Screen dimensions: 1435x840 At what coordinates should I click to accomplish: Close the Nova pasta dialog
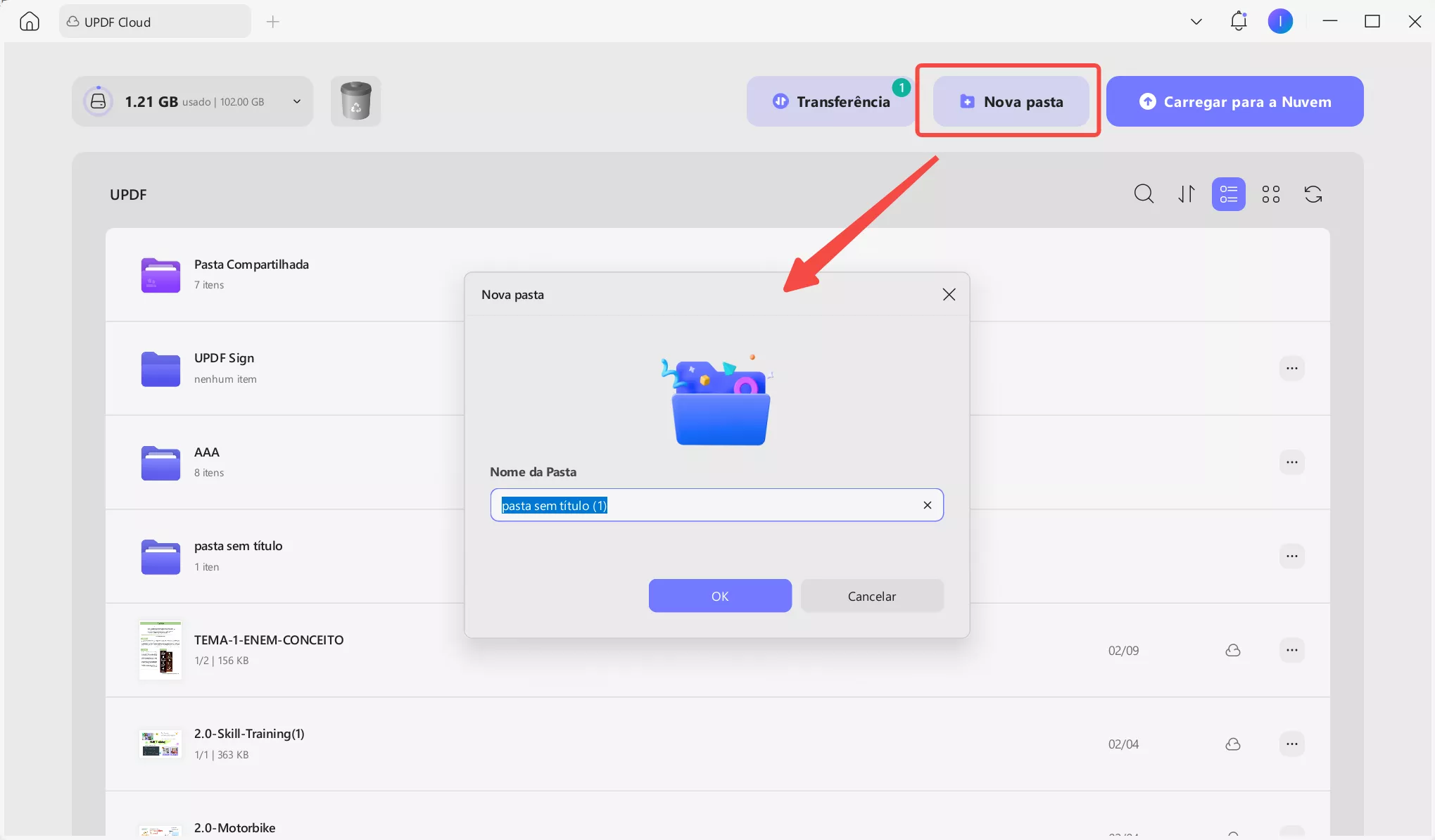click(x=949, y=295)
